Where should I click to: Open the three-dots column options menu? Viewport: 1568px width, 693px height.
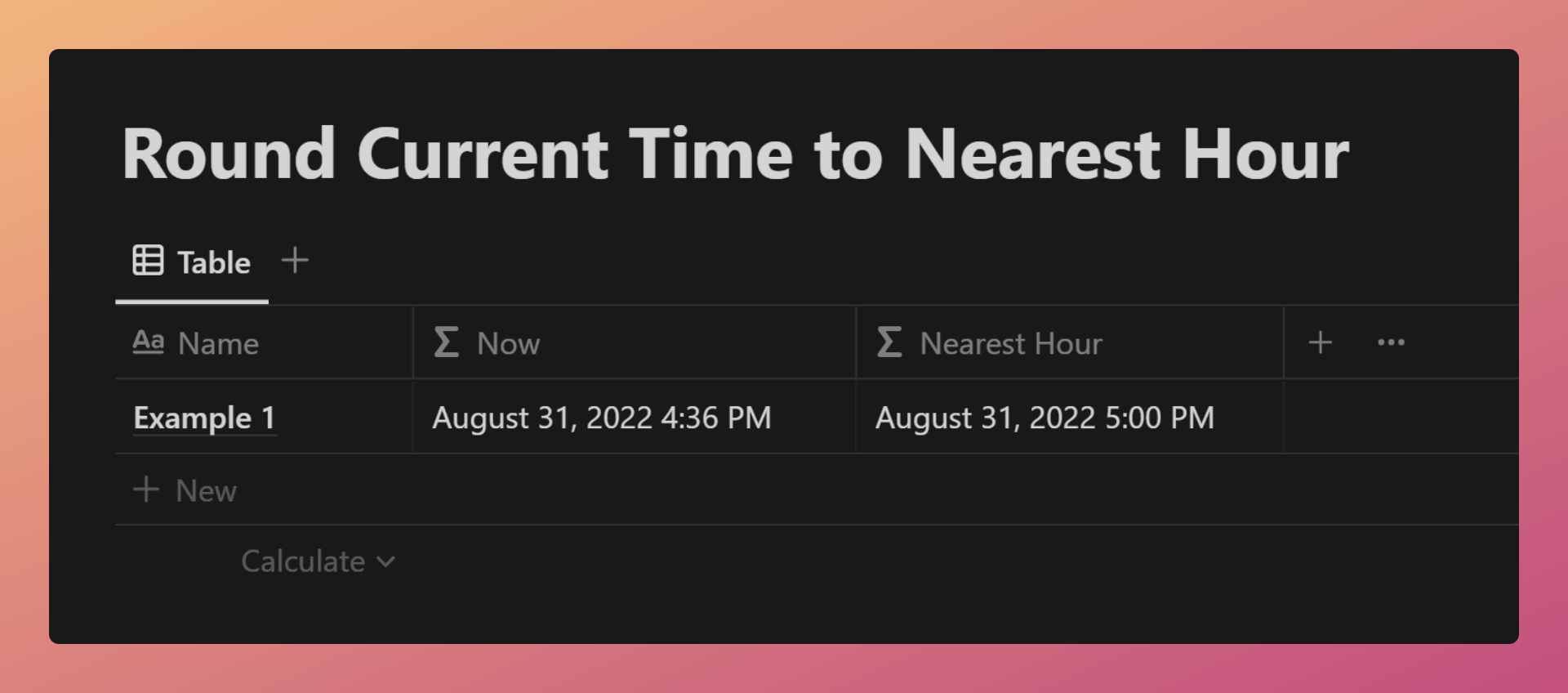click(x=1391, y=342)
